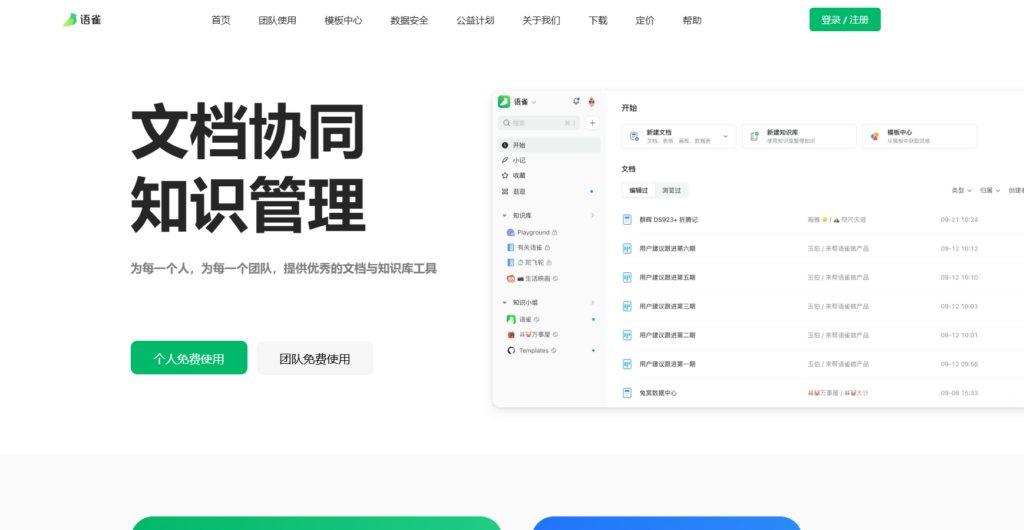
Task: Click the 尼尺天涯 owner text in first row
Action: click(854, 220)
